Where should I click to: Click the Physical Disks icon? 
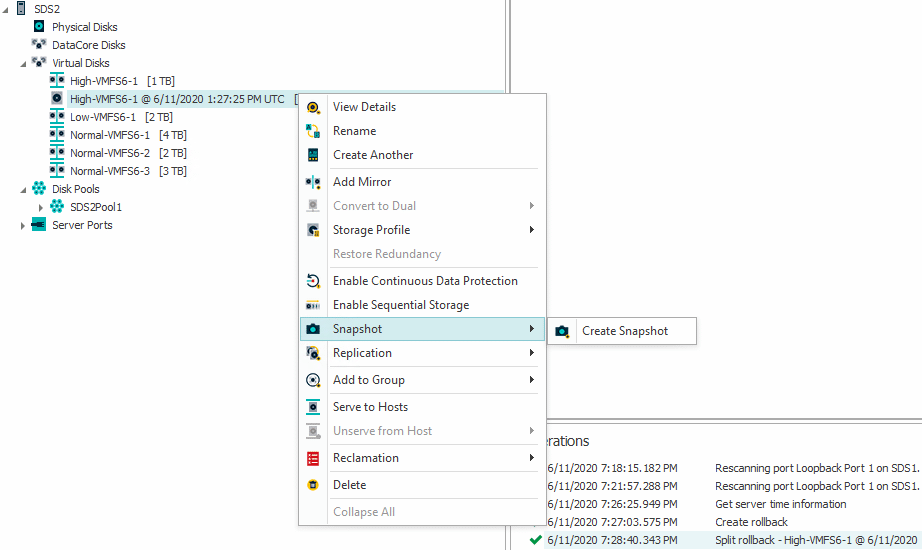click(x=39, y=26)
